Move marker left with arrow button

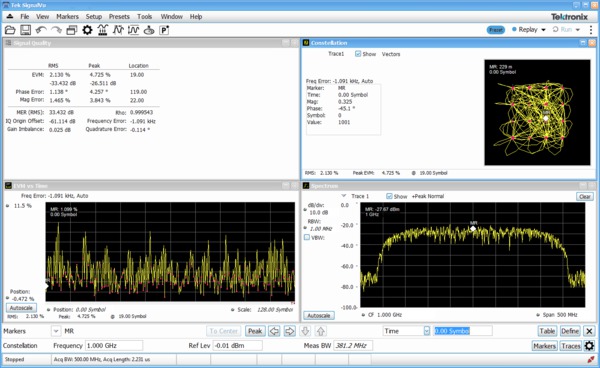pos(274,331)
